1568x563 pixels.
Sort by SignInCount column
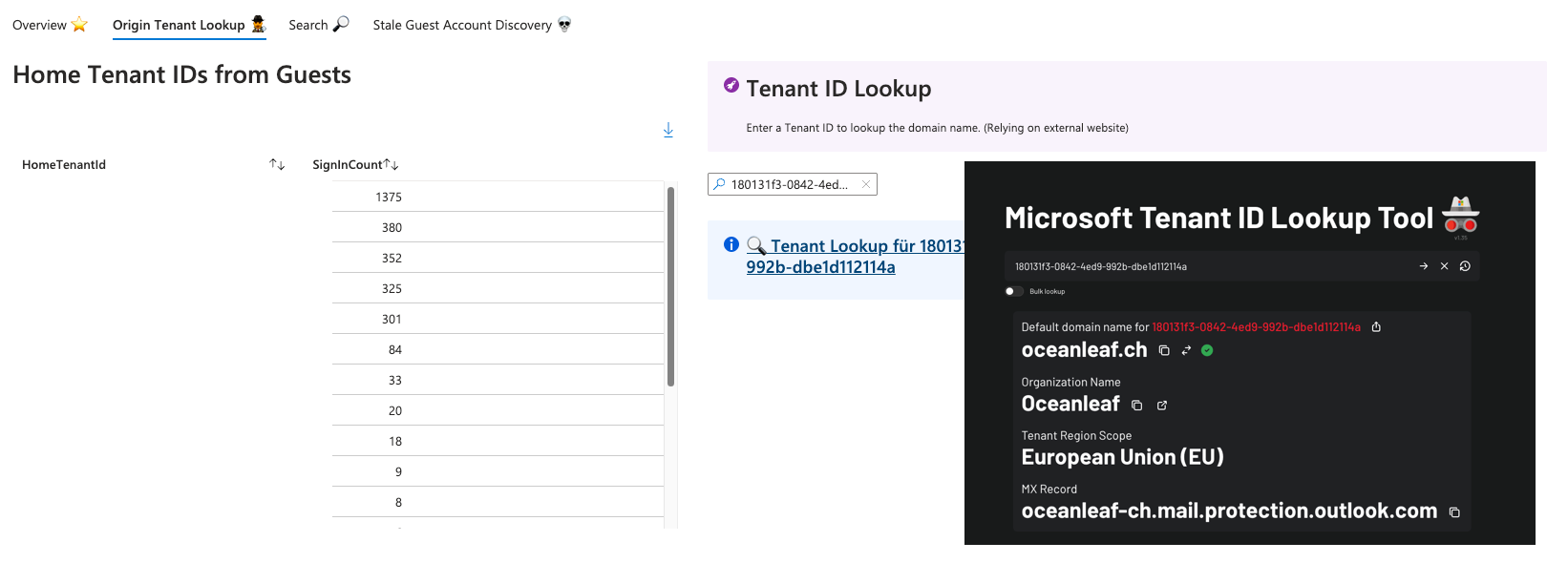point(392,165)
